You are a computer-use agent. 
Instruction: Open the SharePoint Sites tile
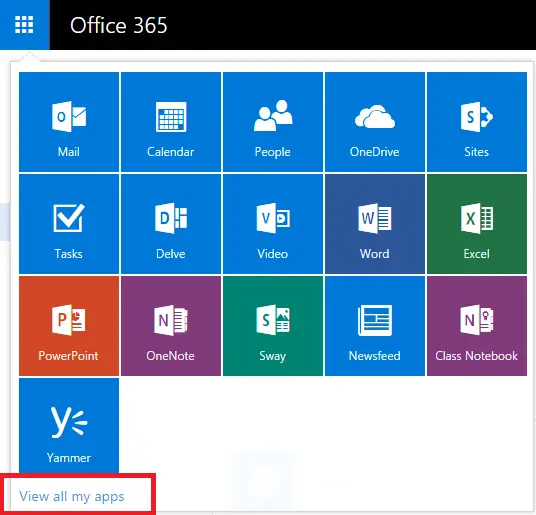477,122
